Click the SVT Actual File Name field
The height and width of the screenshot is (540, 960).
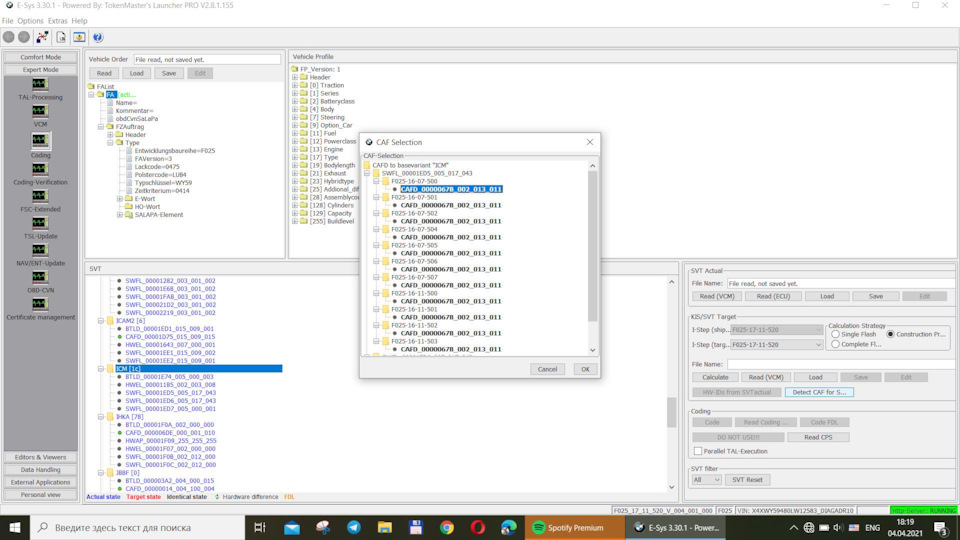[842, 283]
